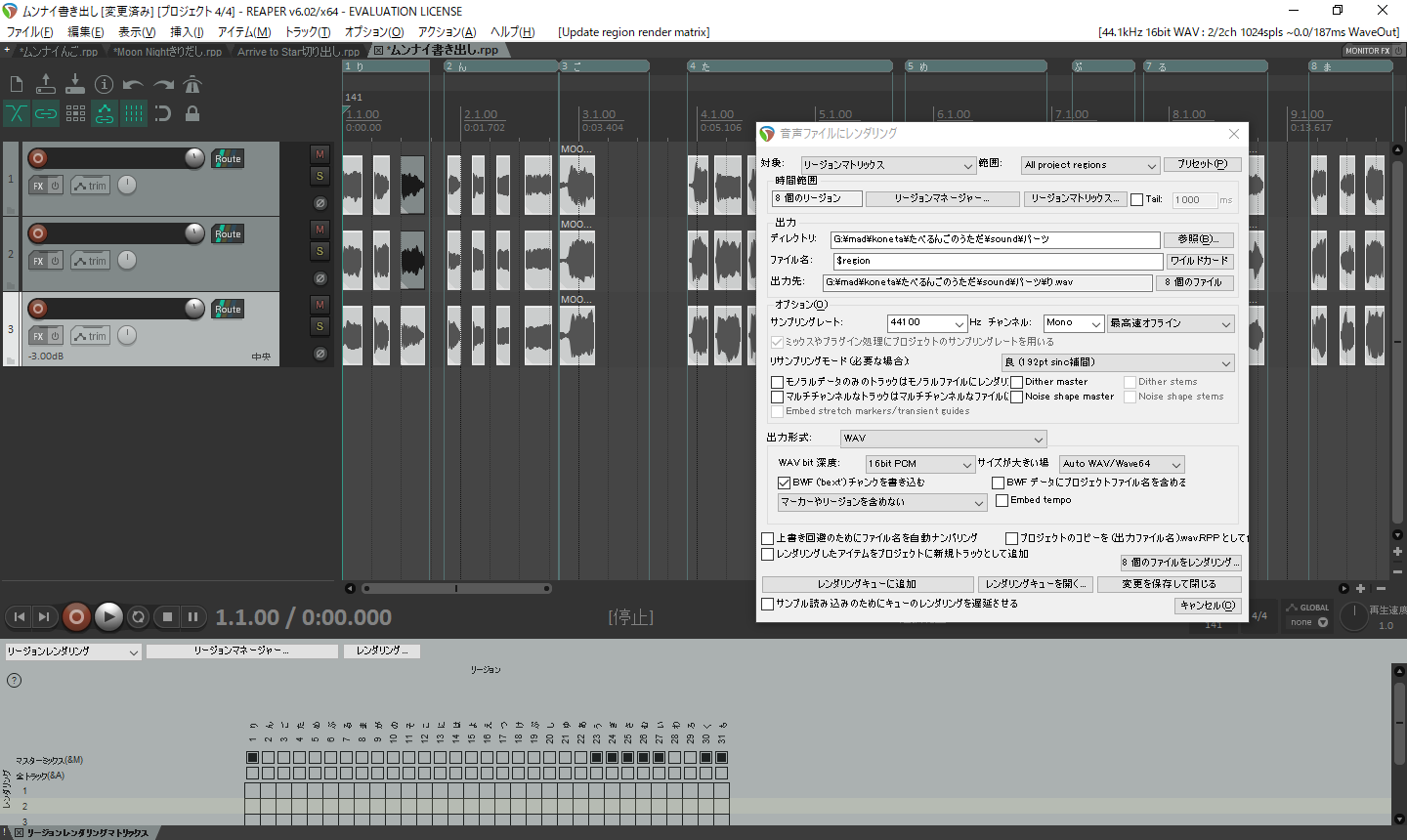
Task: Solo track 2 with the S button
Action: (x=320, y=251)
